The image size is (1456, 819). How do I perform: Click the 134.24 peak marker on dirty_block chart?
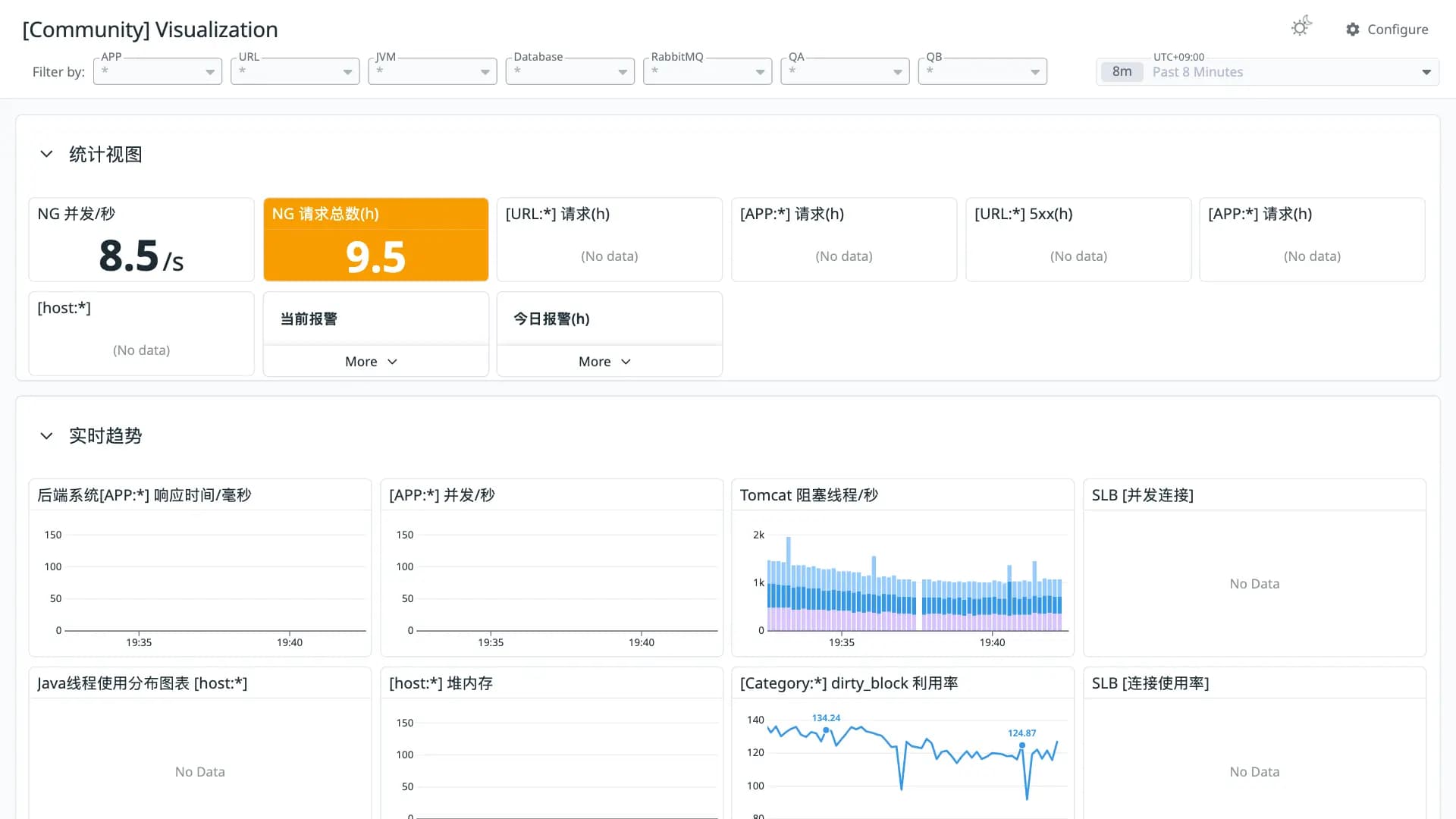(x=826, y=730)
